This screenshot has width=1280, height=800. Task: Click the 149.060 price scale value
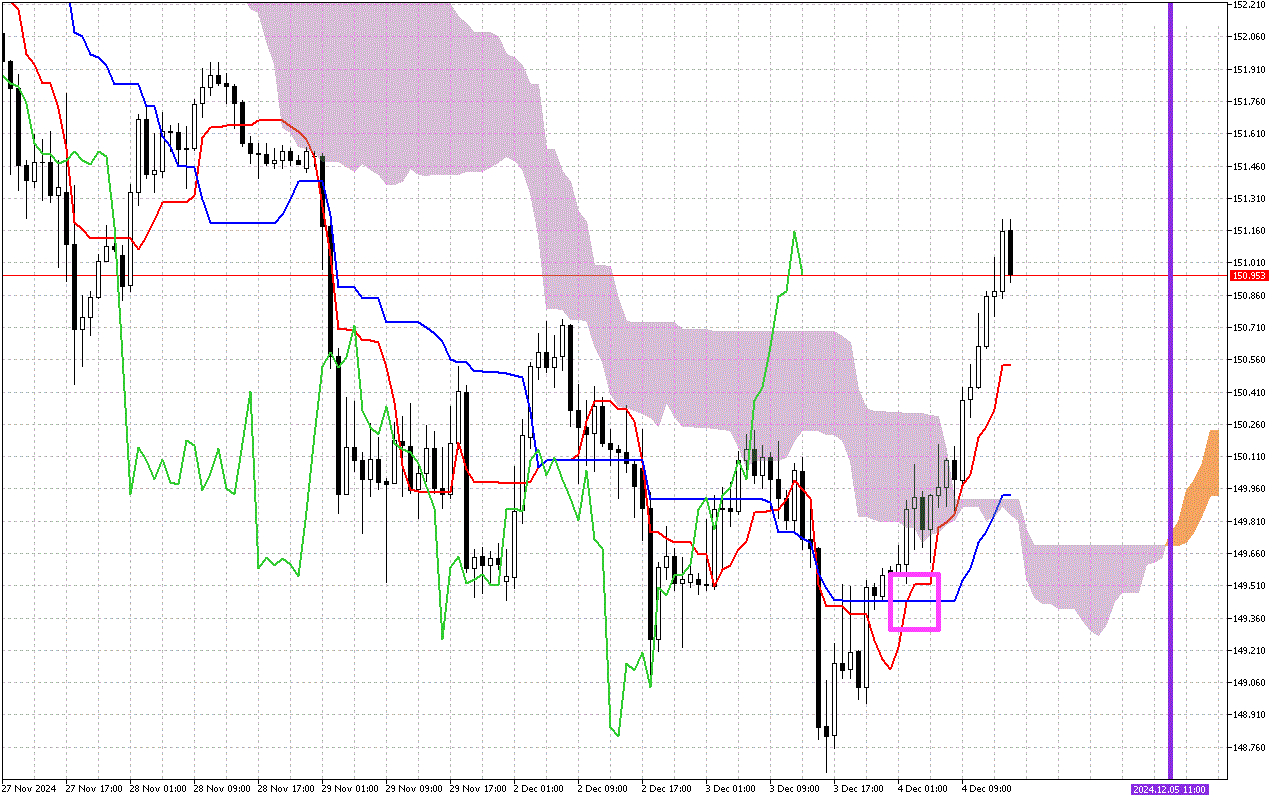pos(1250,684)
